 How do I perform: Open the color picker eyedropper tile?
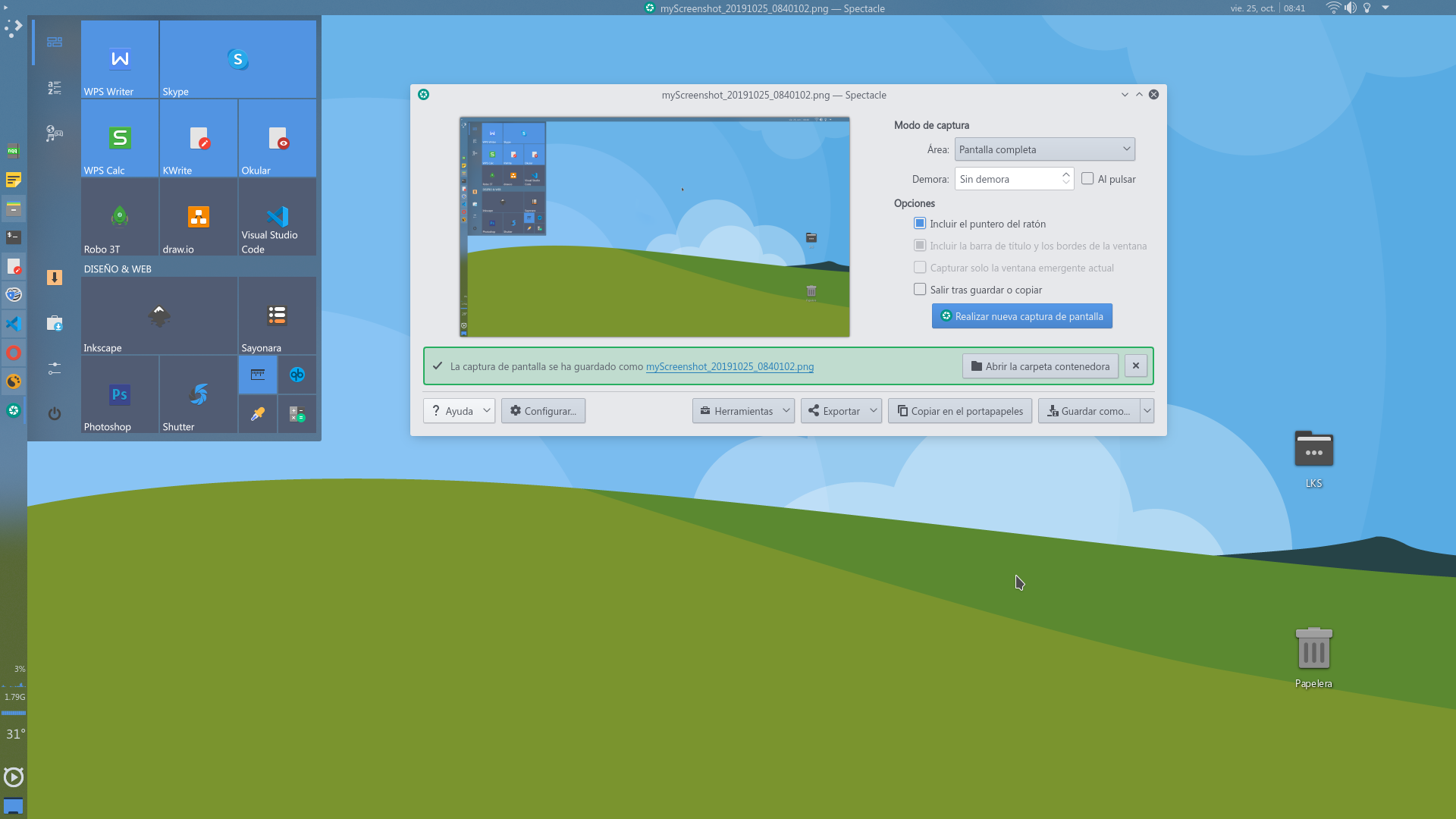[x=258, y=414]
